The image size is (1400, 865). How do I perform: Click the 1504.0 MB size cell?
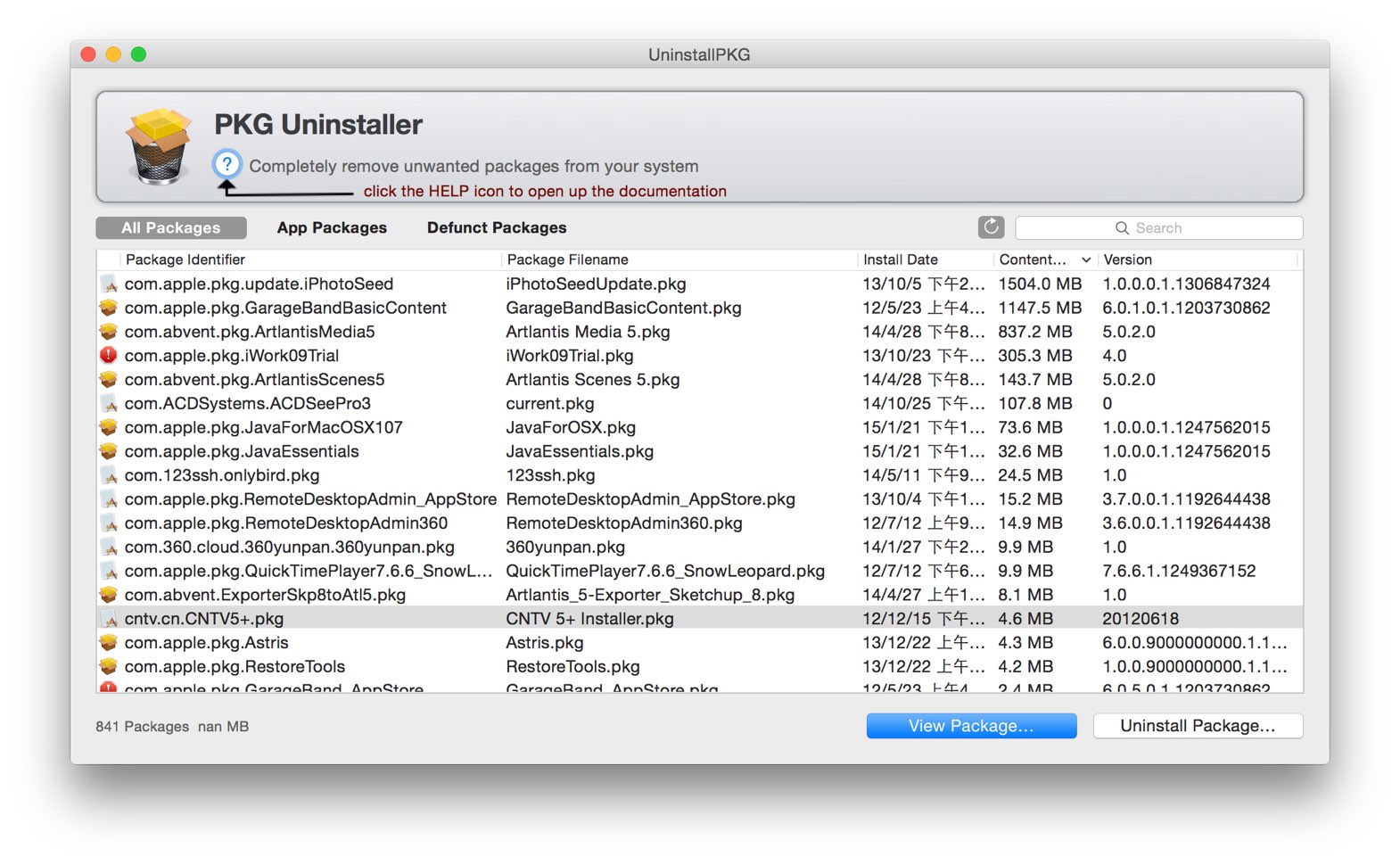[x=1040, y=284]
